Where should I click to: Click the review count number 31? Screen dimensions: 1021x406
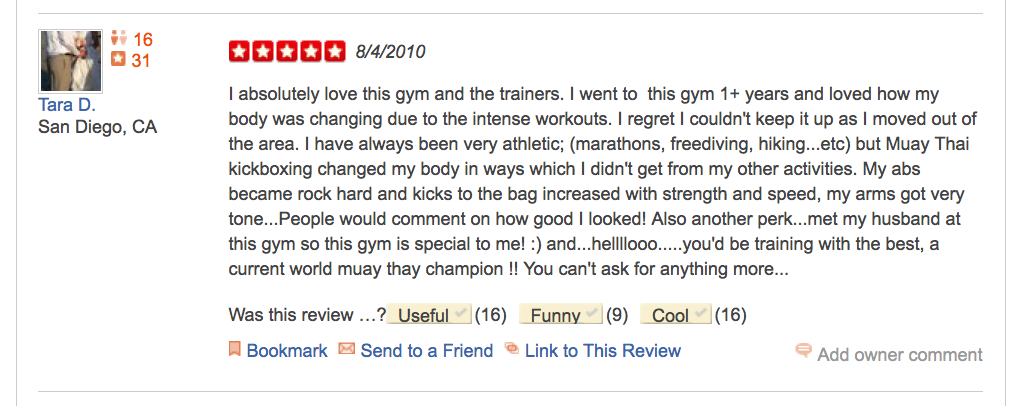[x=141, y=61]
